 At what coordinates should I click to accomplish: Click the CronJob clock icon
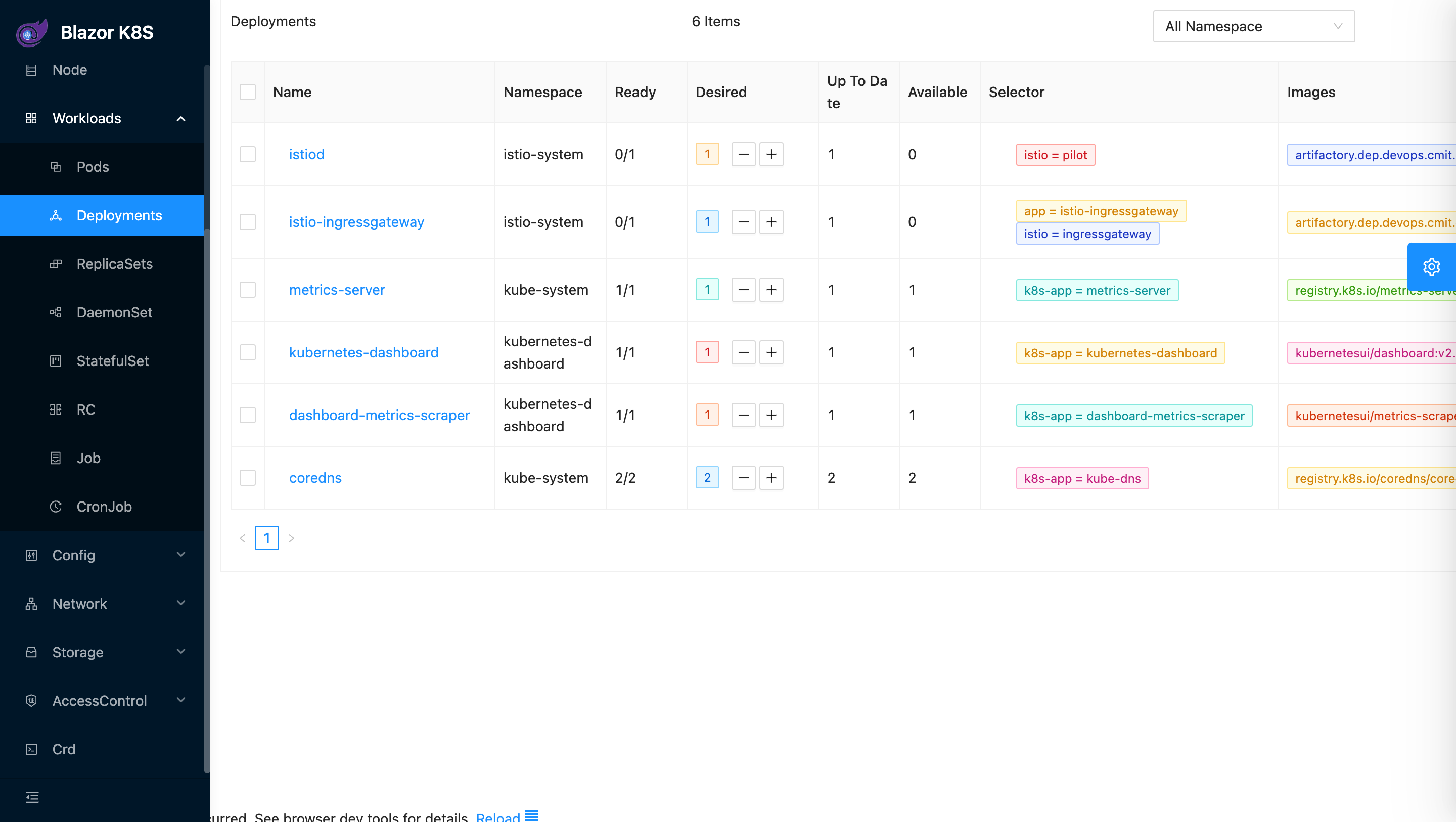point(56,507)
